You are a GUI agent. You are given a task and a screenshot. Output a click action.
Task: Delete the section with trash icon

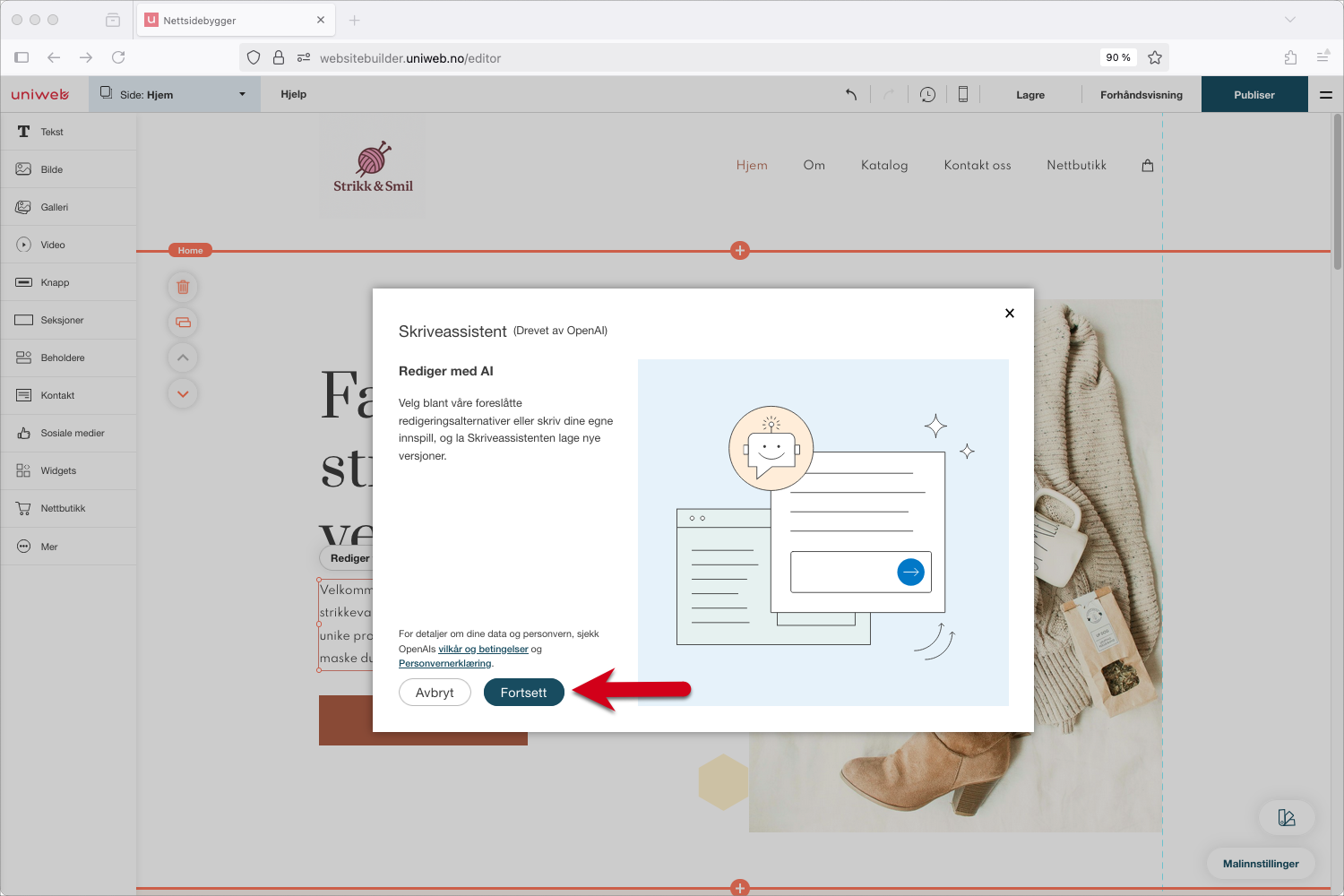pyautogui.click(x=183, y=287)
